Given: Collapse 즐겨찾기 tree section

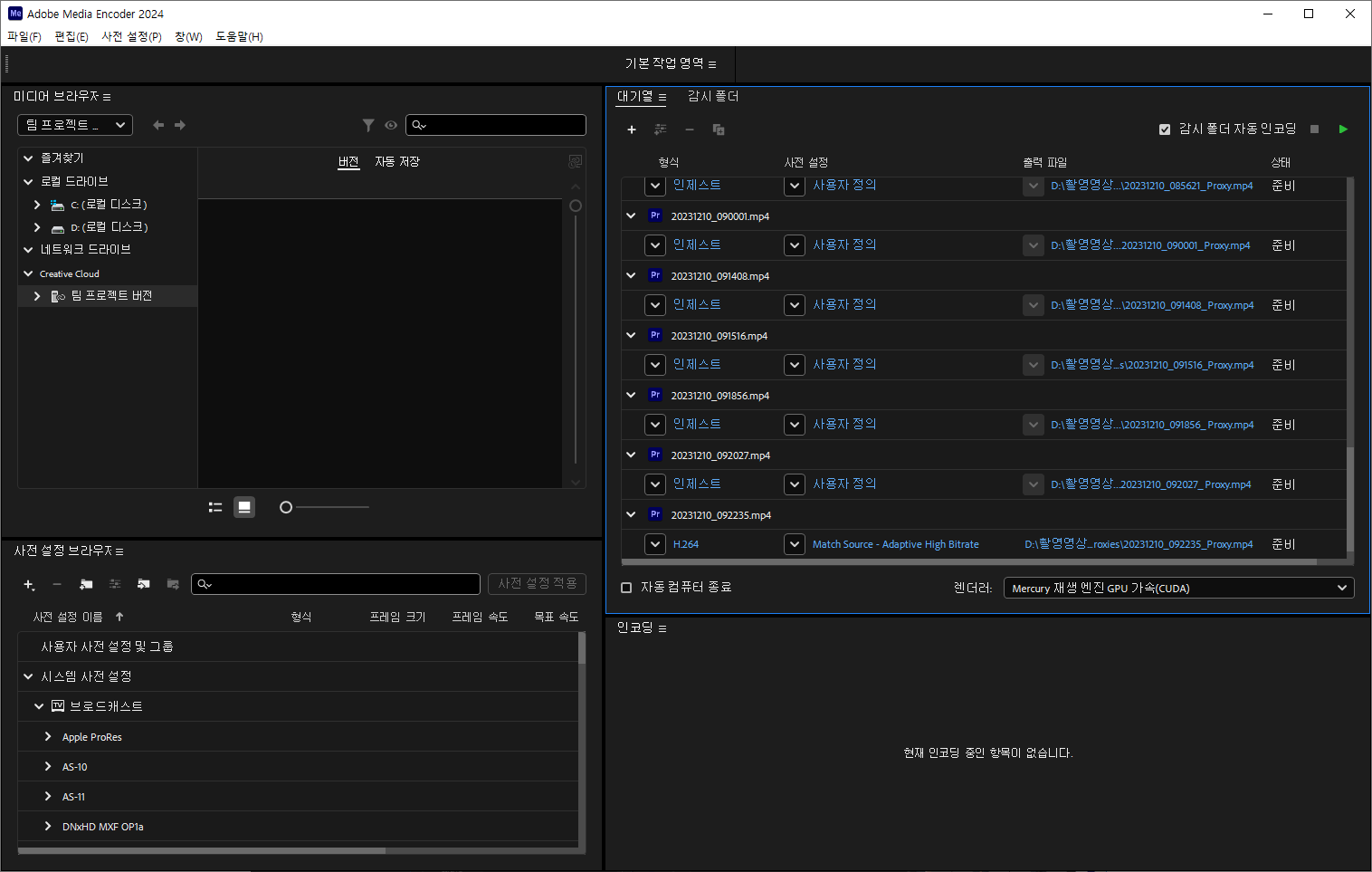Looking at the screenshot, I should coord(28,158).
